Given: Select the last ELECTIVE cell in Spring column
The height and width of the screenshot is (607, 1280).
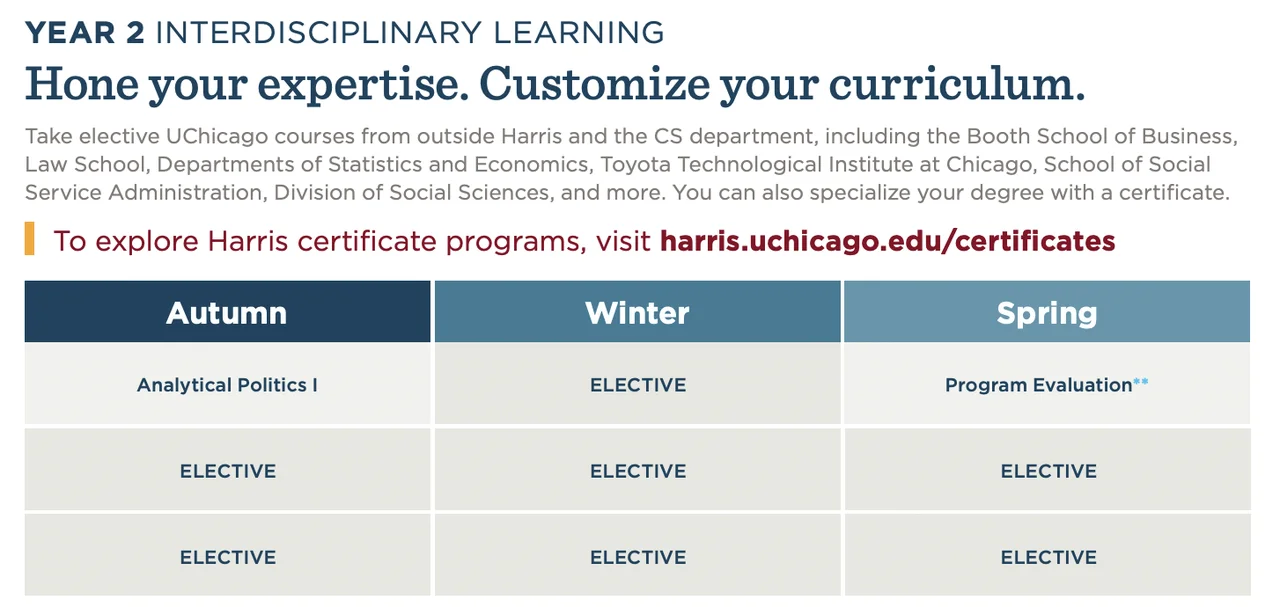Looking at the screenshot, I should tap(1048, 557).
